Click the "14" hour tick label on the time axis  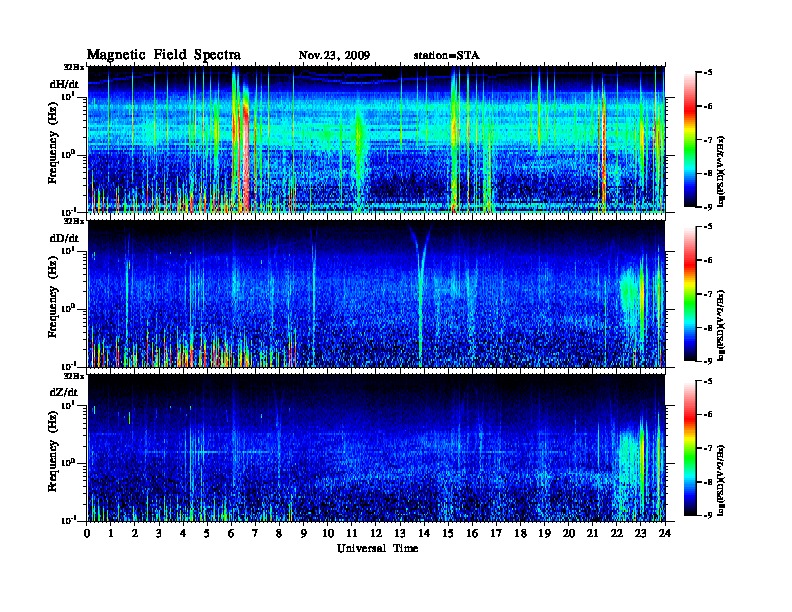424,534
